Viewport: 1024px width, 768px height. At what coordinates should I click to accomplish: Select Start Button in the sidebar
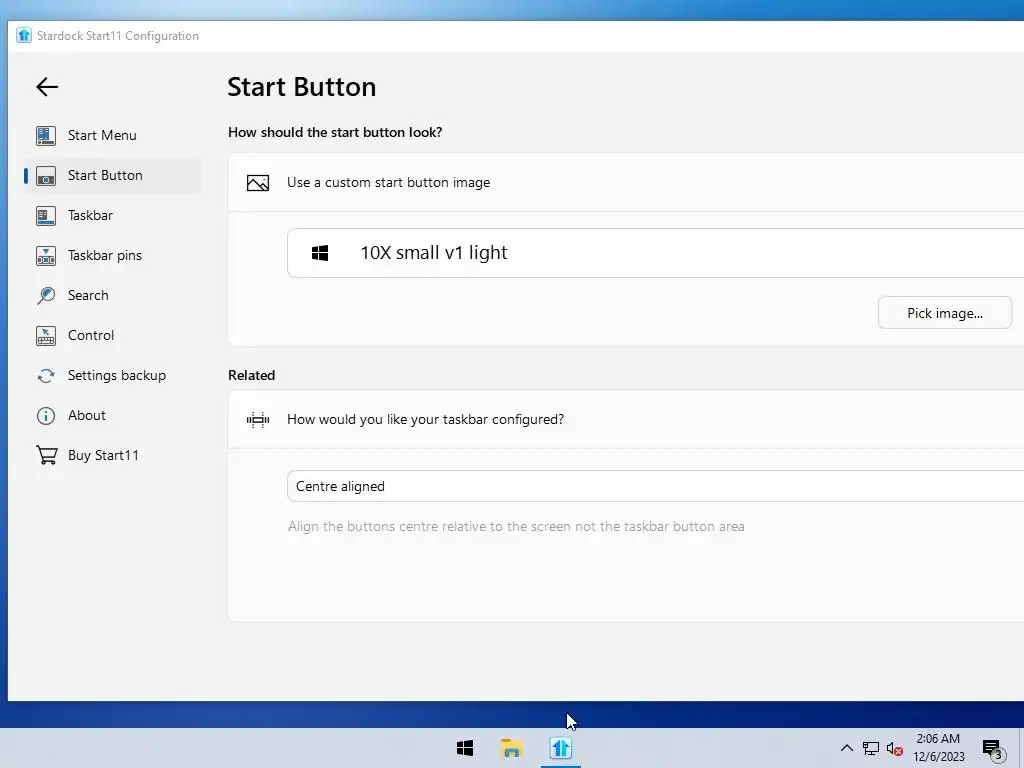pyautogui.click(x=112, y=175)
